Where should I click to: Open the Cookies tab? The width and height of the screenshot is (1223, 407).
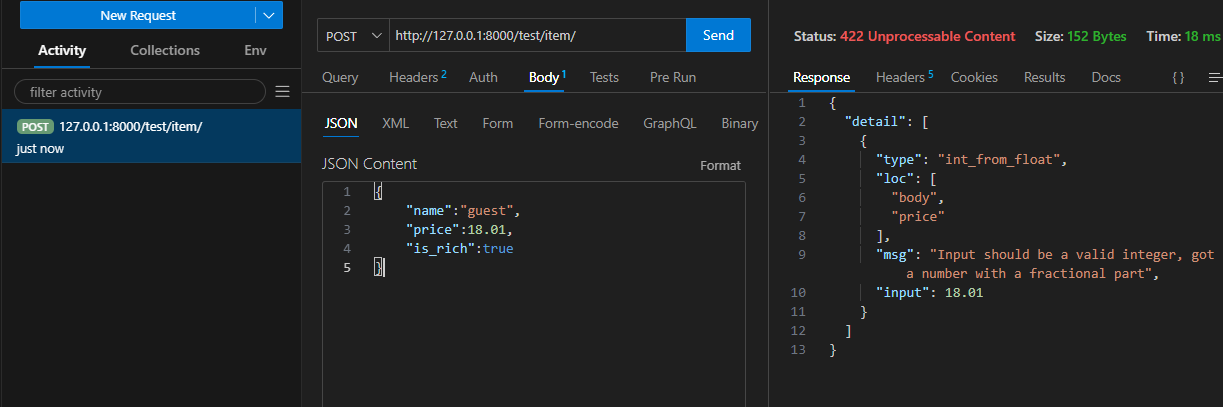coord(974,77)
